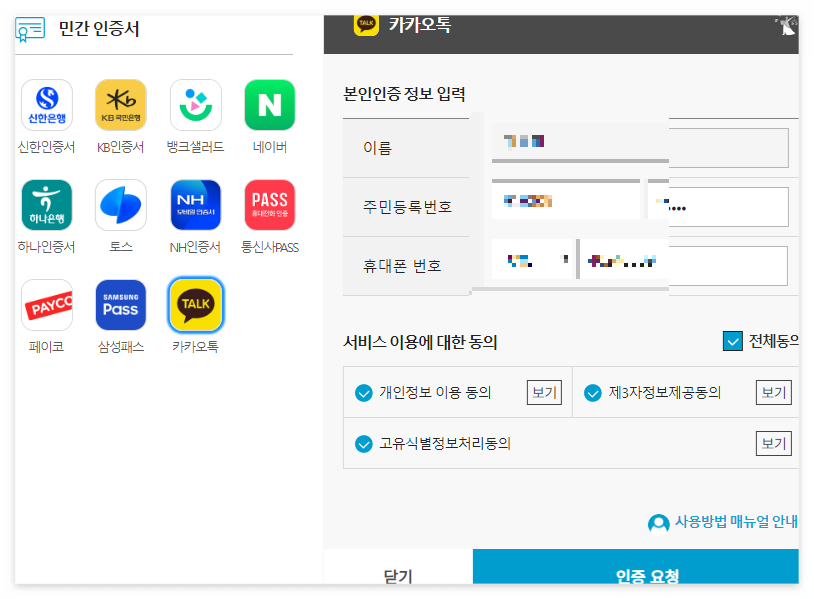Viewport: 814px width, 599px height.
Task: Click the 민간 인증서 title text
Action: [99, 29]
